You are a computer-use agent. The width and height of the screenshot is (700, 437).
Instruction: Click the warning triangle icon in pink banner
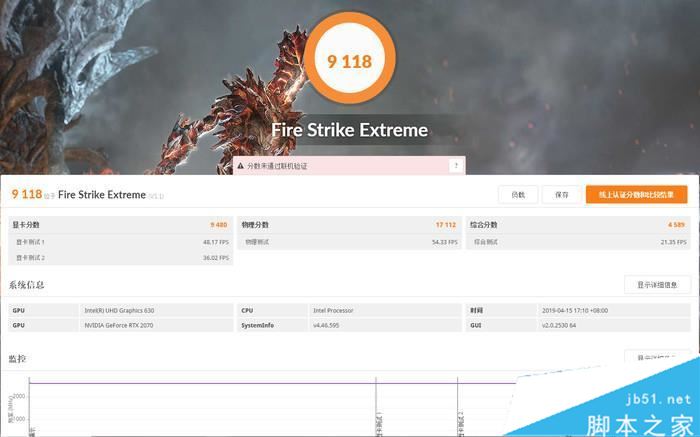[241, 166]
